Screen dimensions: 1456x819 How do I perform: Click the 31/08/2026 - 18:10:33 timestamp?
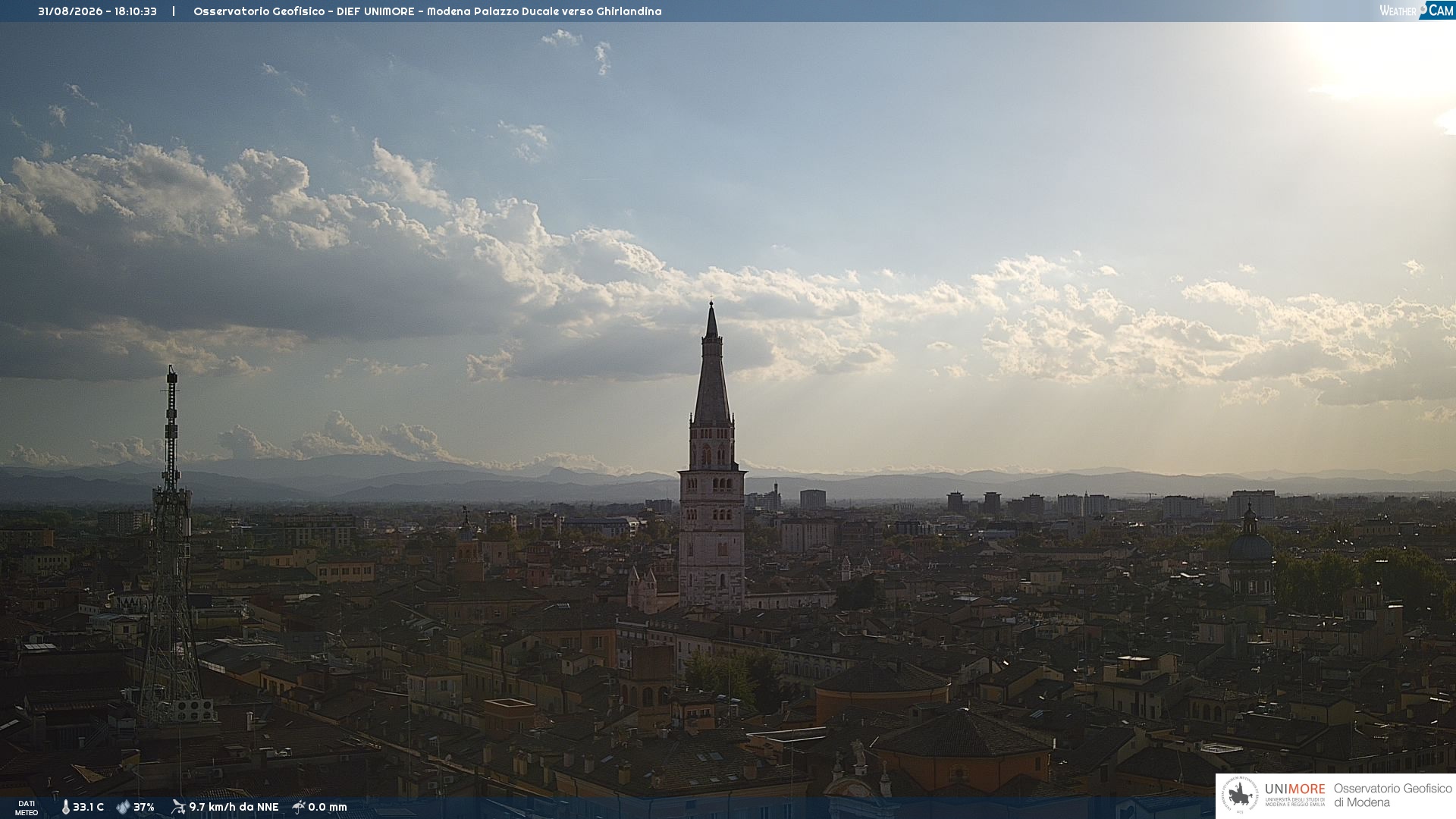(97, 11)
